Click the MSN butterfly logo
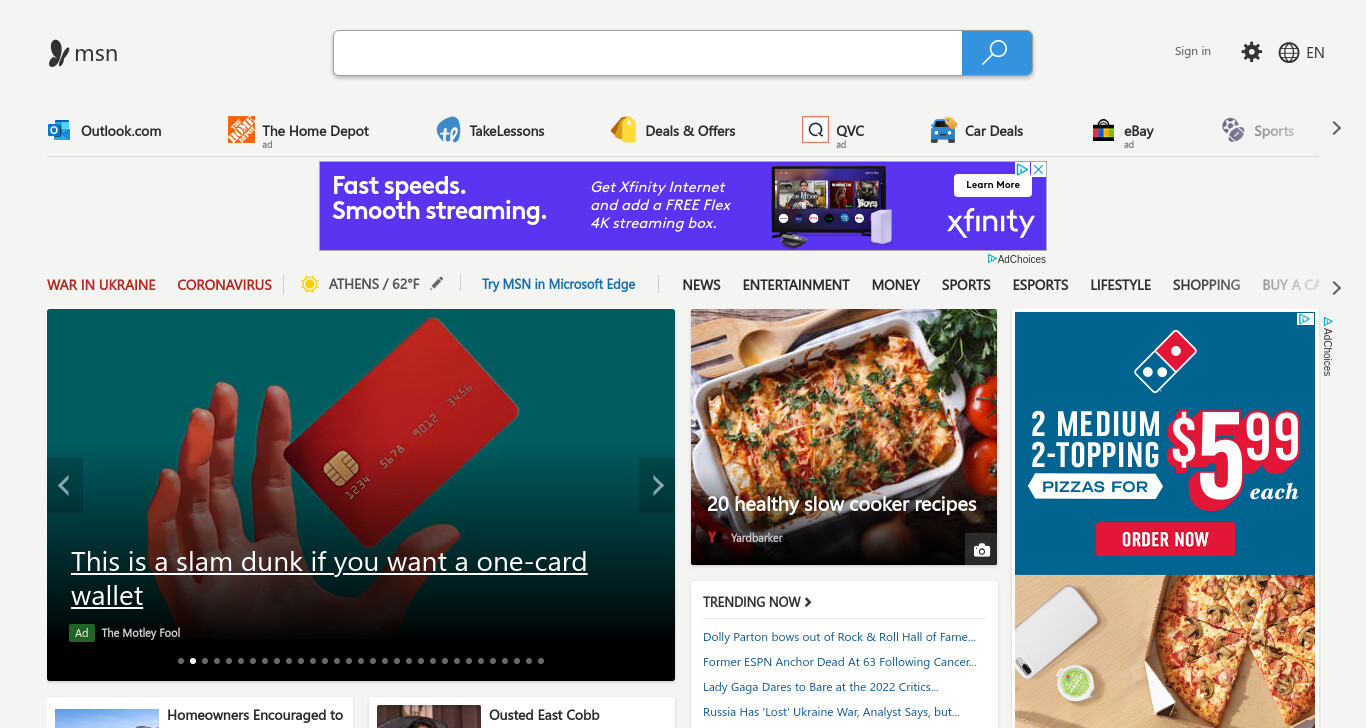This screenshot has height=728, width=1366. 59,53
